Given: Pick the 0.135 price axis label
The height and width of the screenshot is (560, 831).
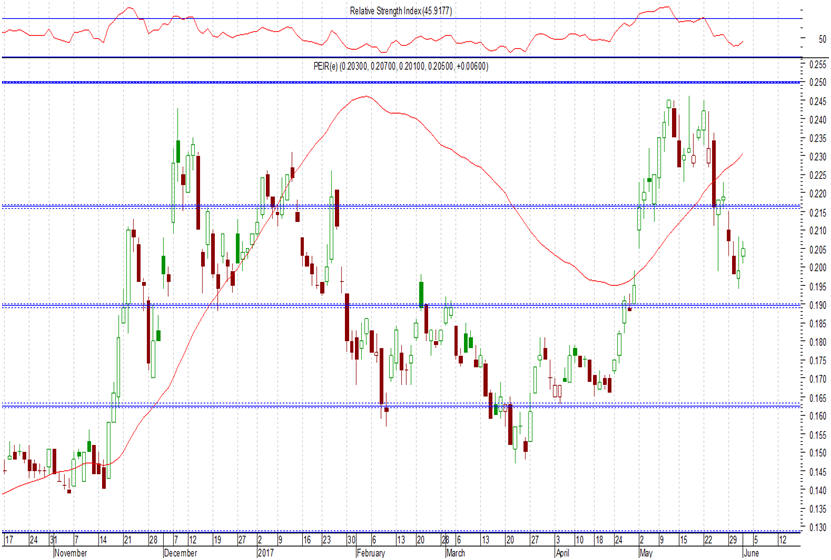Looking at the screenshot, I should click(x=818, y=509).
